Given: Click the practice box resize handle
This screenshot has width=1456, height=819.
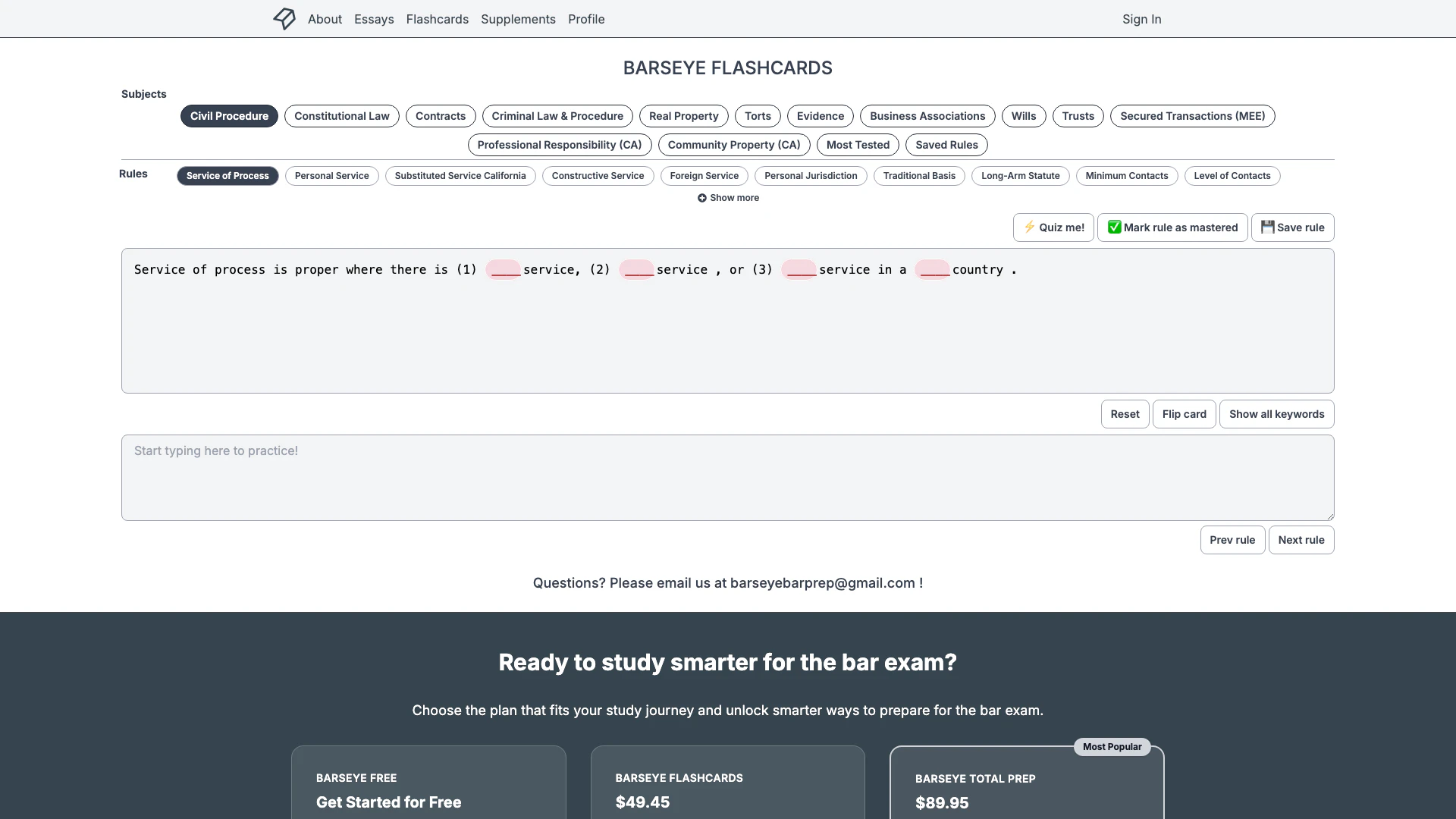Looking at the screenshot, I should (1329, 516).
